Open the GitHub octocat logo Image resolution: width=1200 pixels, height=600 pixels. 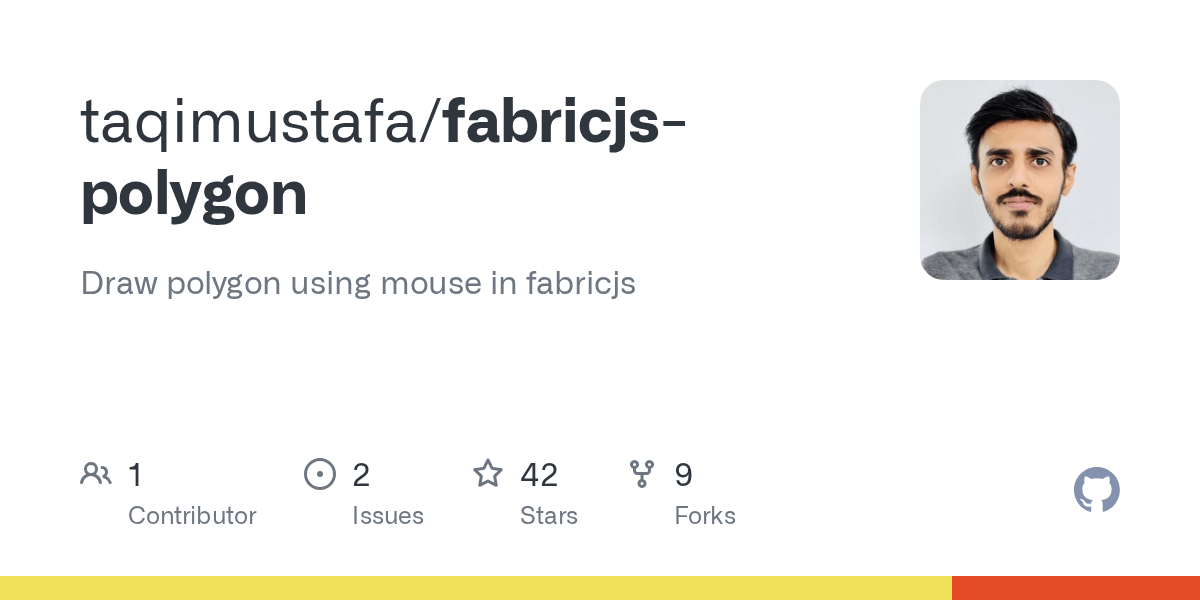1097,490
